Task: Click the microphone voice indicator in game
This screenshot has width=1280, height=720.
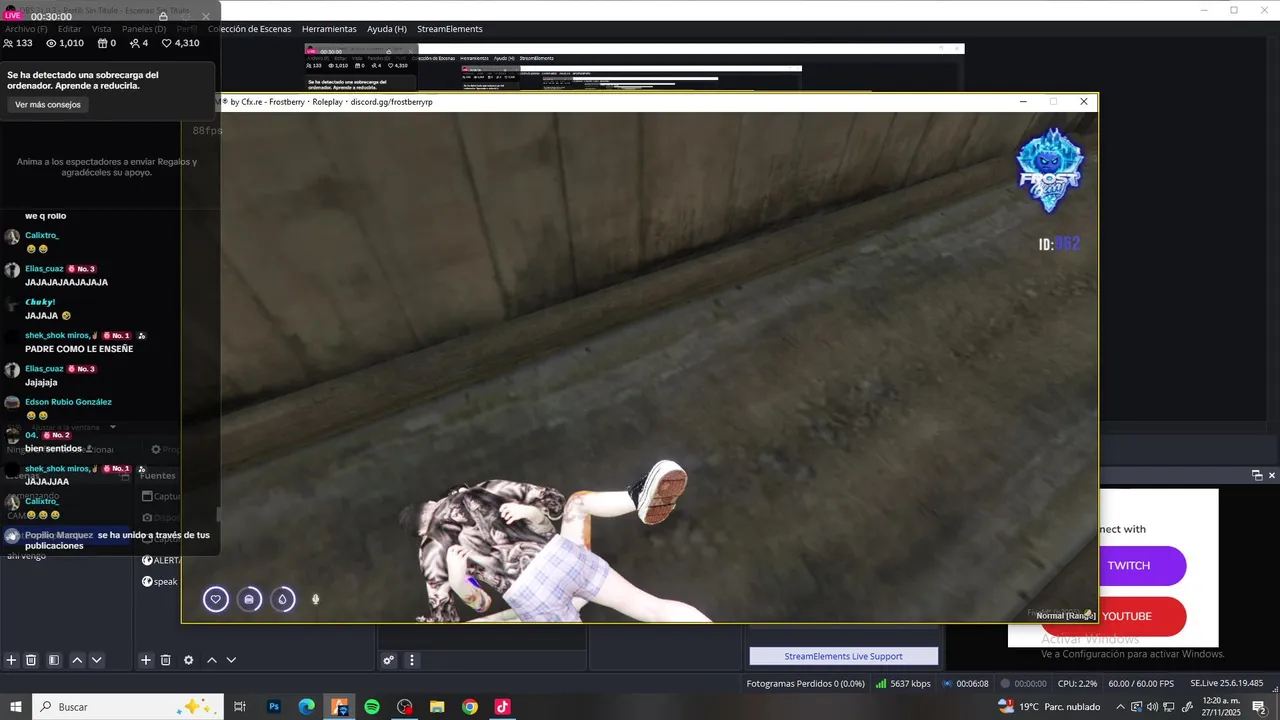Action: [x=315, y=599]
